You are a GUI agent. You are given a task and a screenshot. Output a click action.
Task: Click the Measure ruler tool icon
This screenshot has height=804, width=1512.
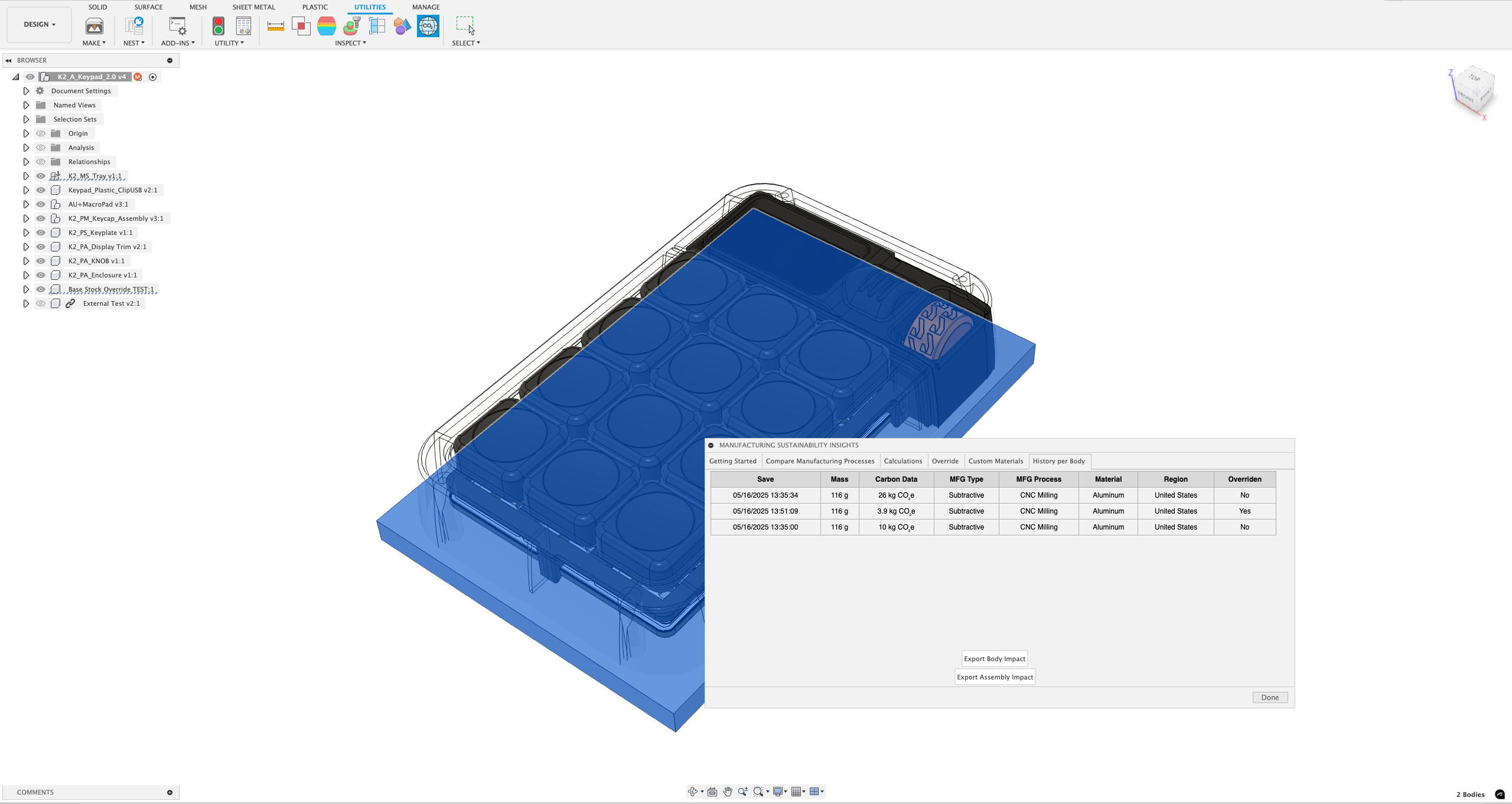click(x=275, y=26)
